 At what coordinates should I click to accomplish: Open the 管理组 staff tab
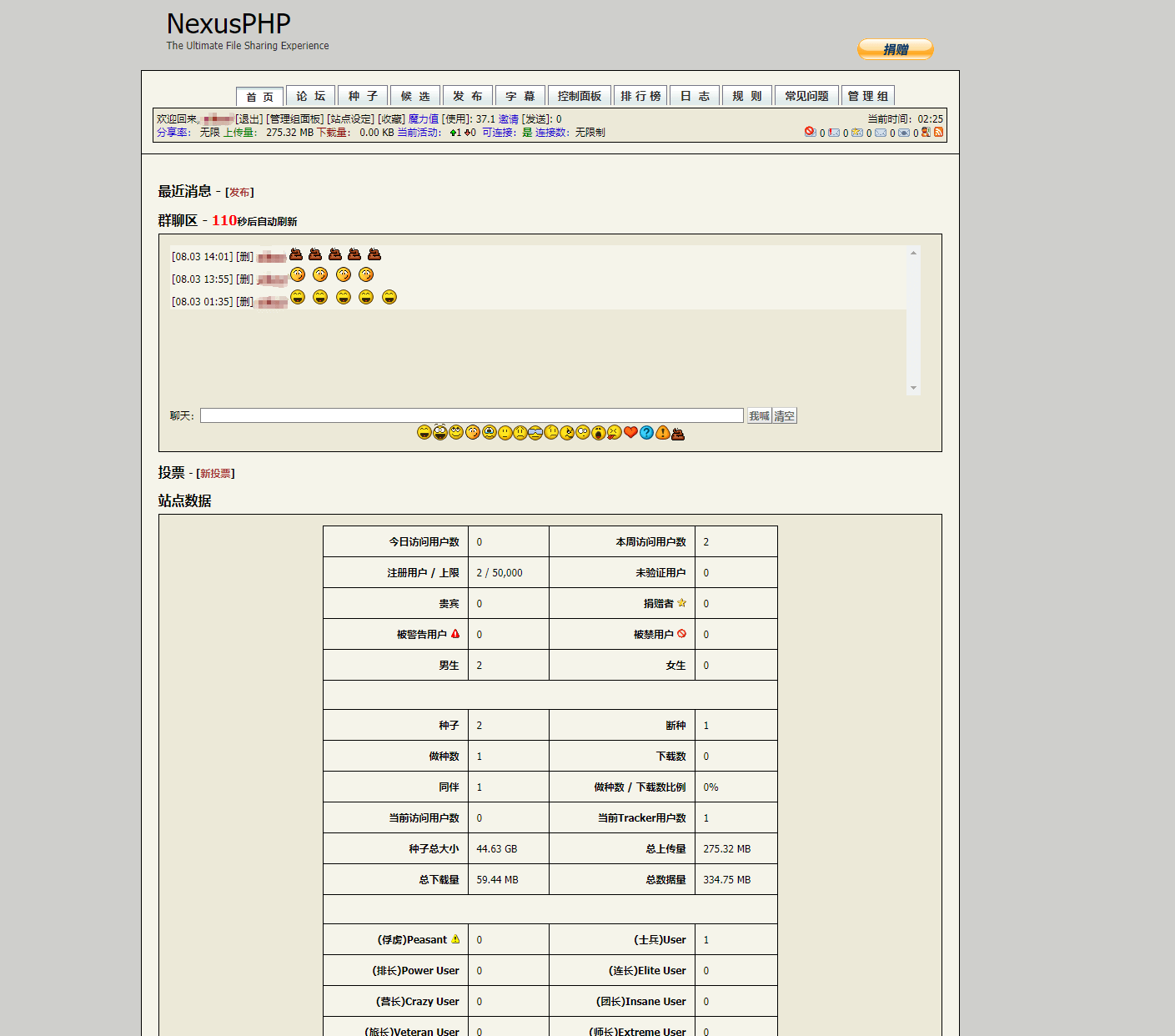868,96
